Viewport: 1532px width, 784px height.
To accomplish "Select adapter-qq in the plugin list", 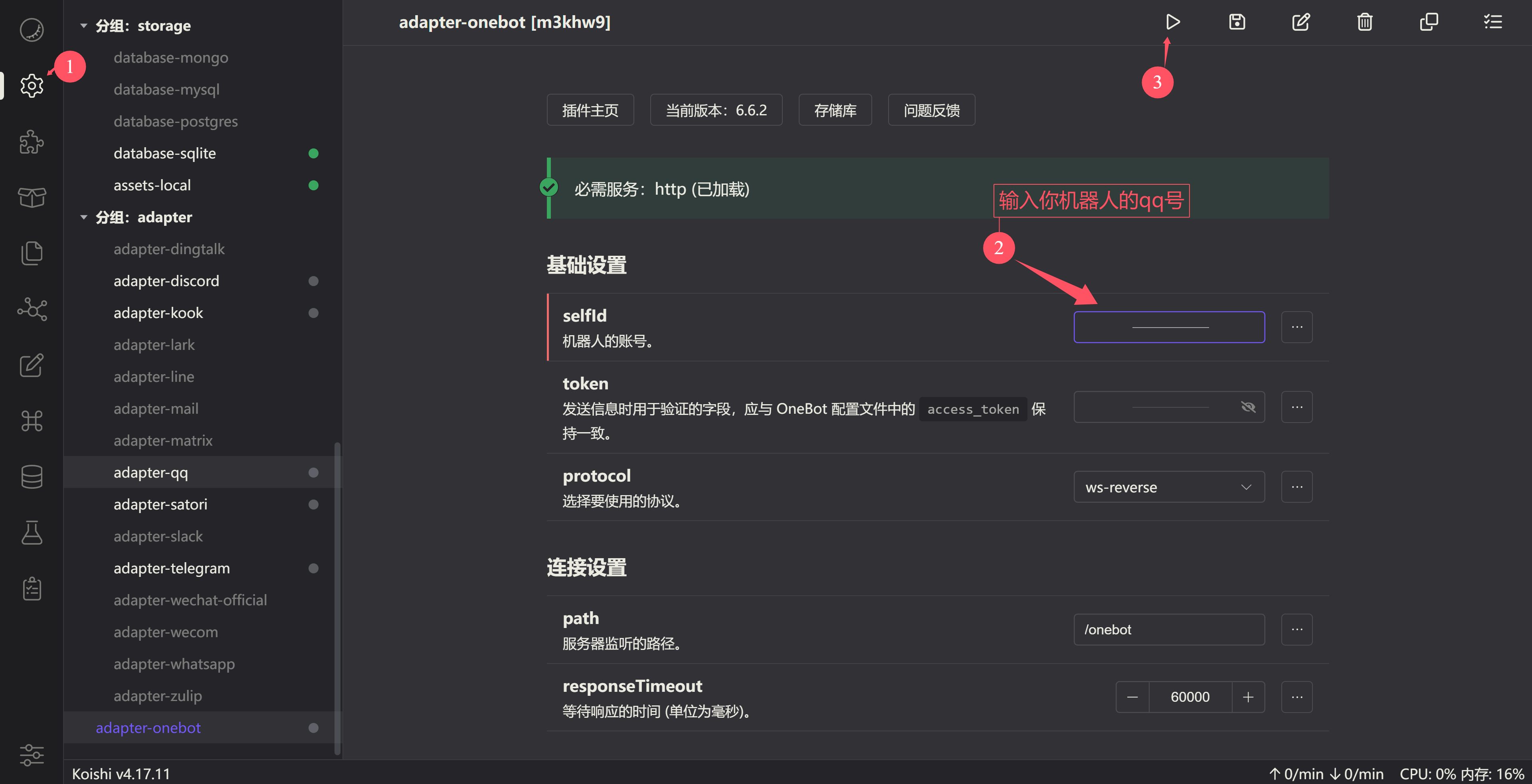I will tap(150, 472).
